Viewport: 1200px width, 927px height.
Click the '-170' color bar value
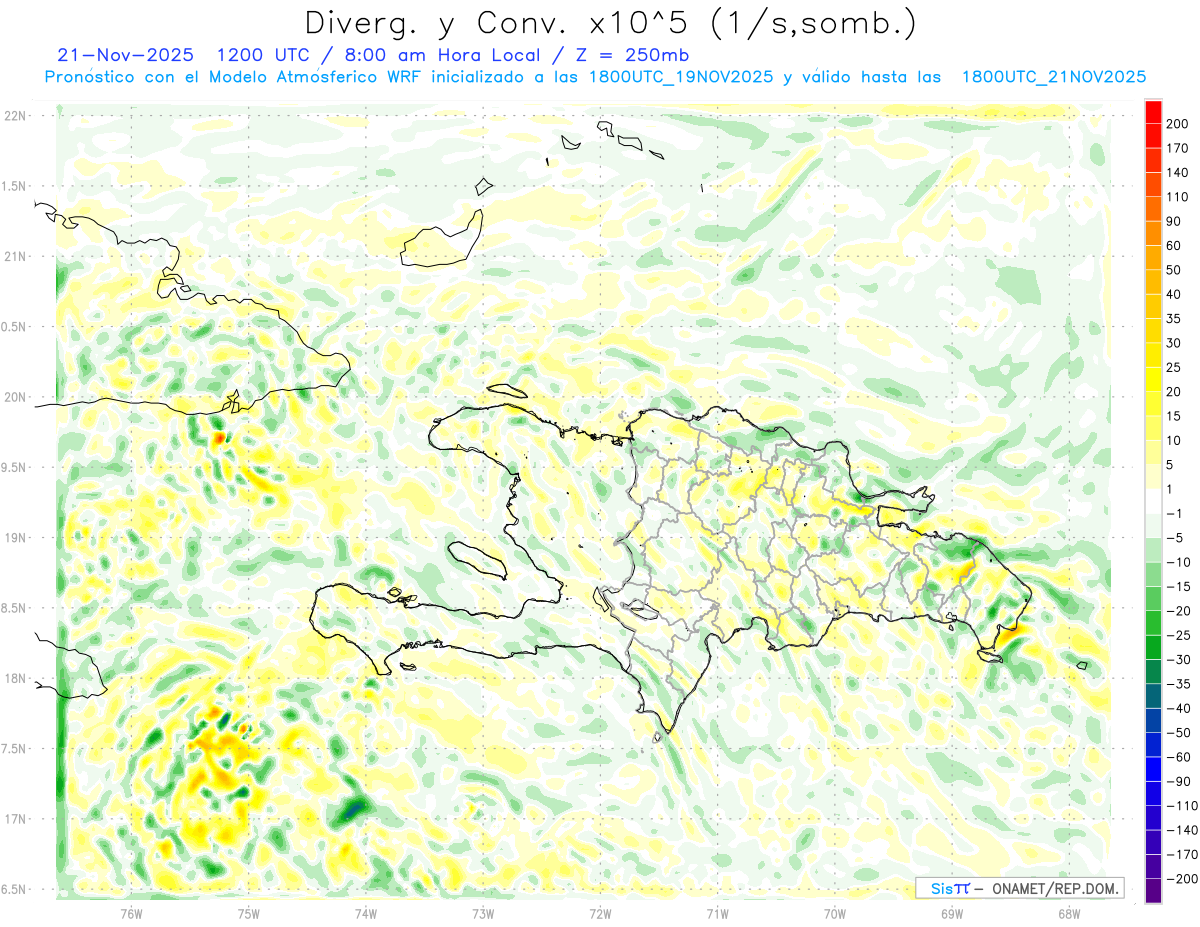click(1182, 855)
